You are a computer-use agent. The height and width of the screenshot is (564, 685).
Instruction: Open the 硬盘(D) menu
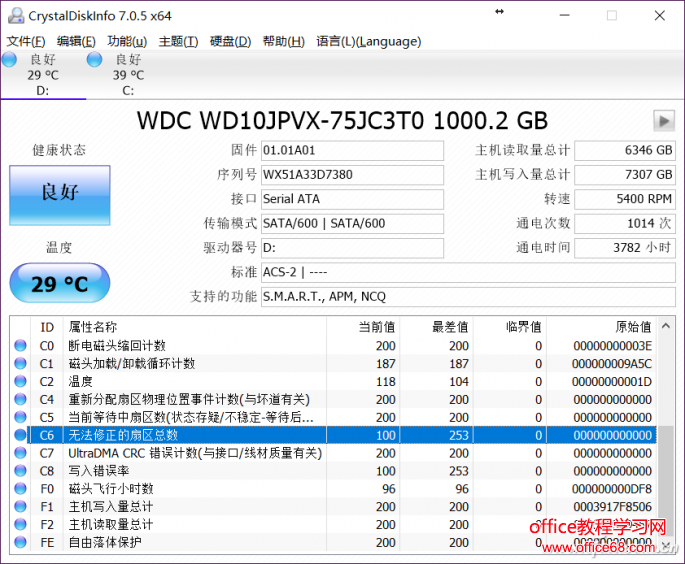[230, 41]
